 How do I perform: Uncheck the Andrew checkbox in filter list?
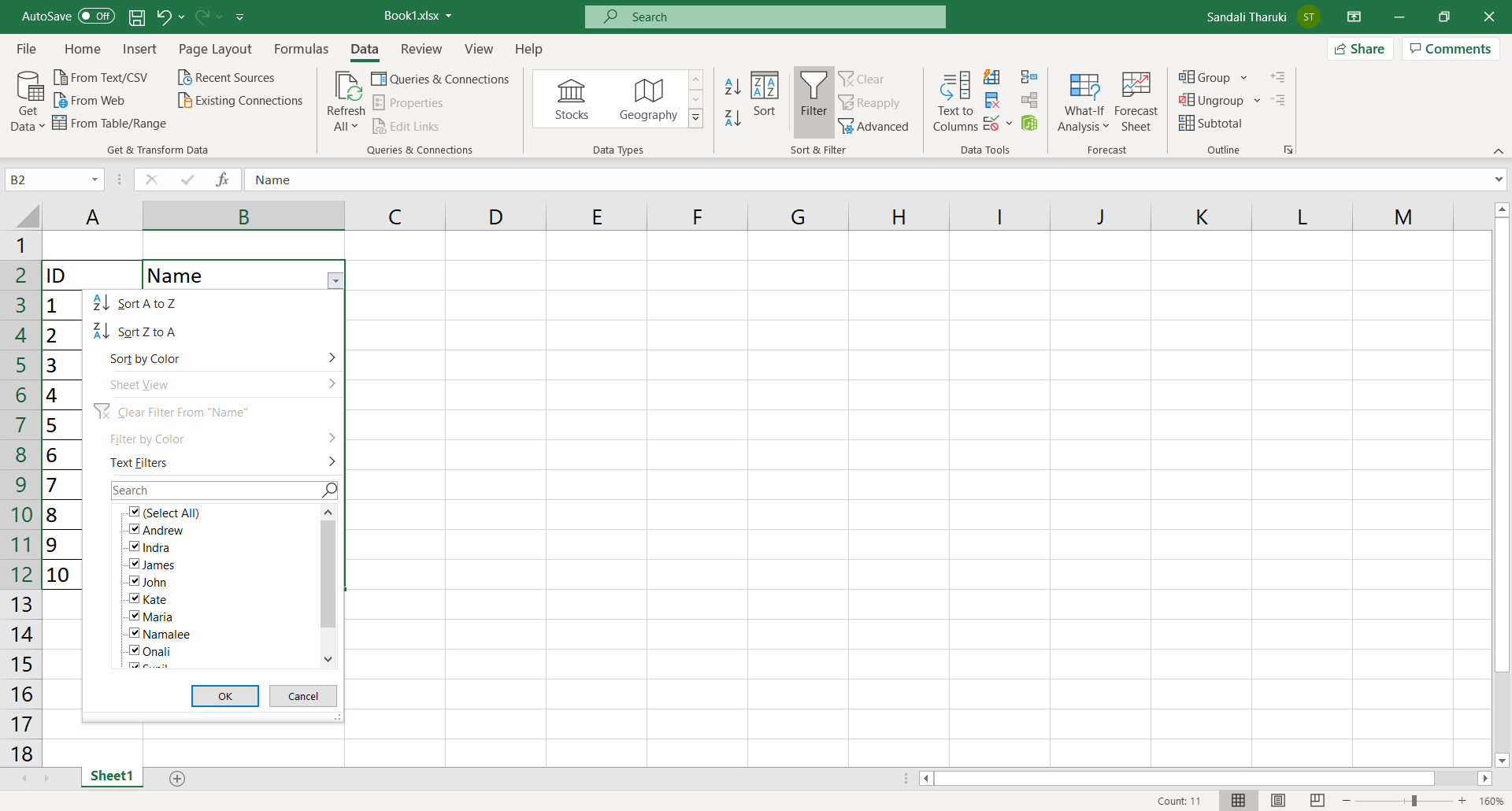(x=135, y=530)
